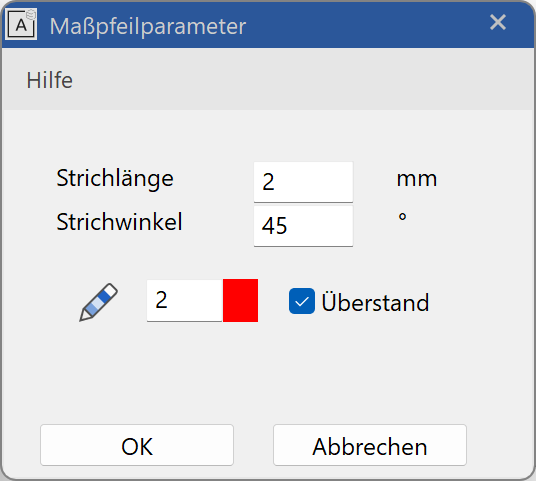The width and height of the screenshot is (536, 481).
Task: Click the Überstand label text
Action: click(375, 302)
